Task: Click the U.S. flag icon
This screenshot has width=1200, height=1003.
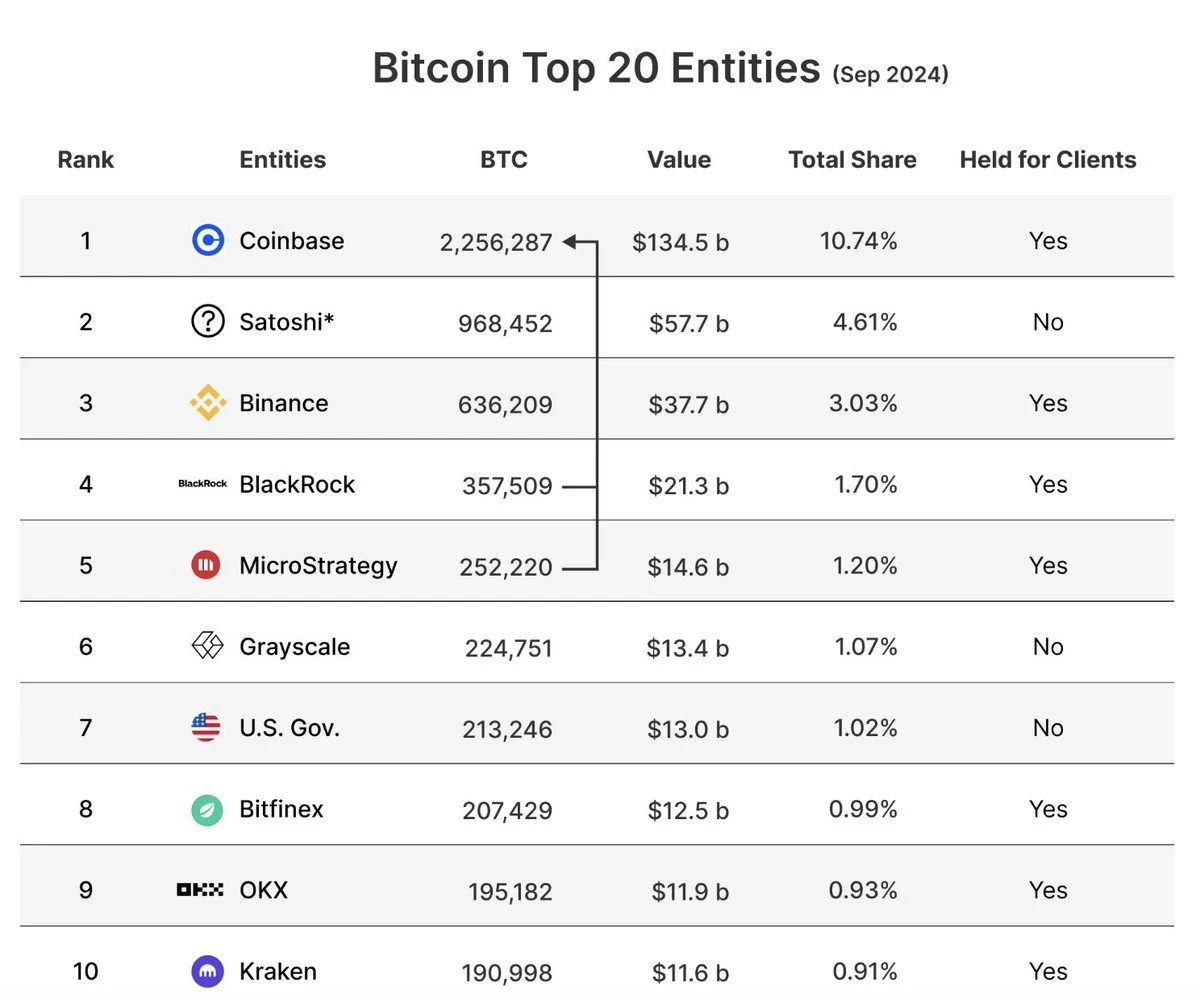Action: click(x=206, y=727)
